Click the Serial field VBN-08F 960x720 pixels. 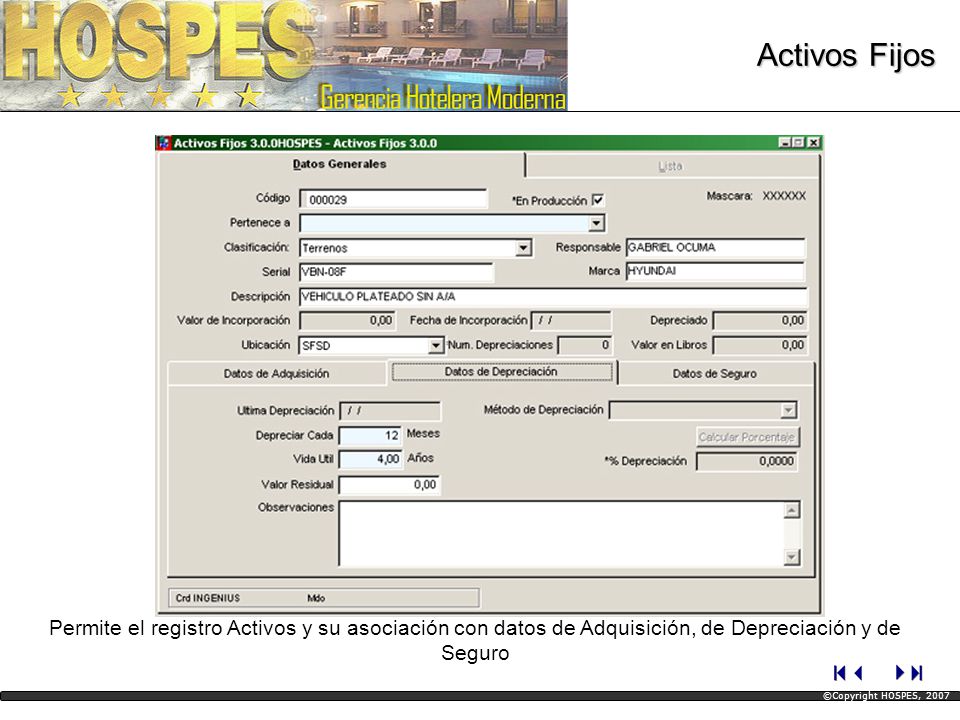coord(396,272)
